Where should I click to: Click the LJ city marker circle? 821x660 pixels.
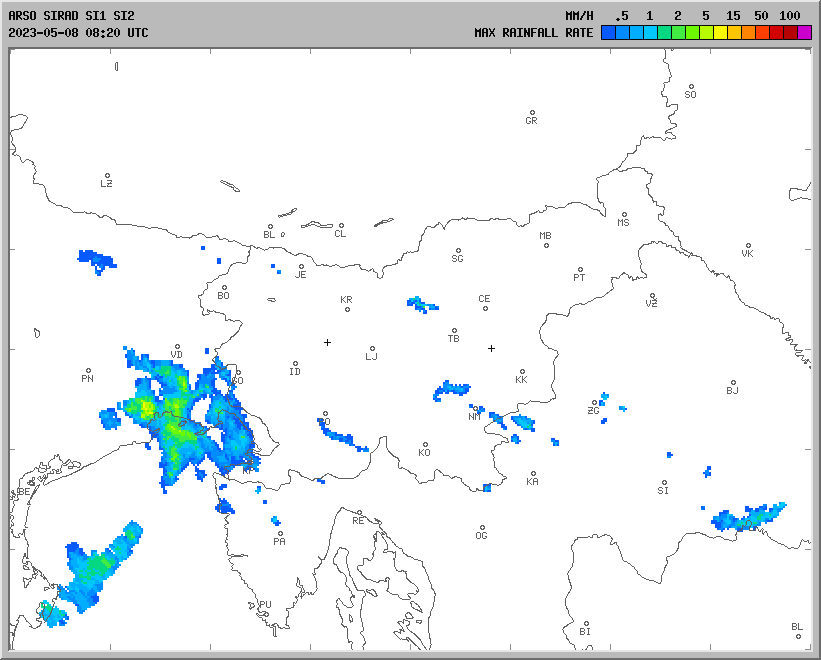(373, 349)
